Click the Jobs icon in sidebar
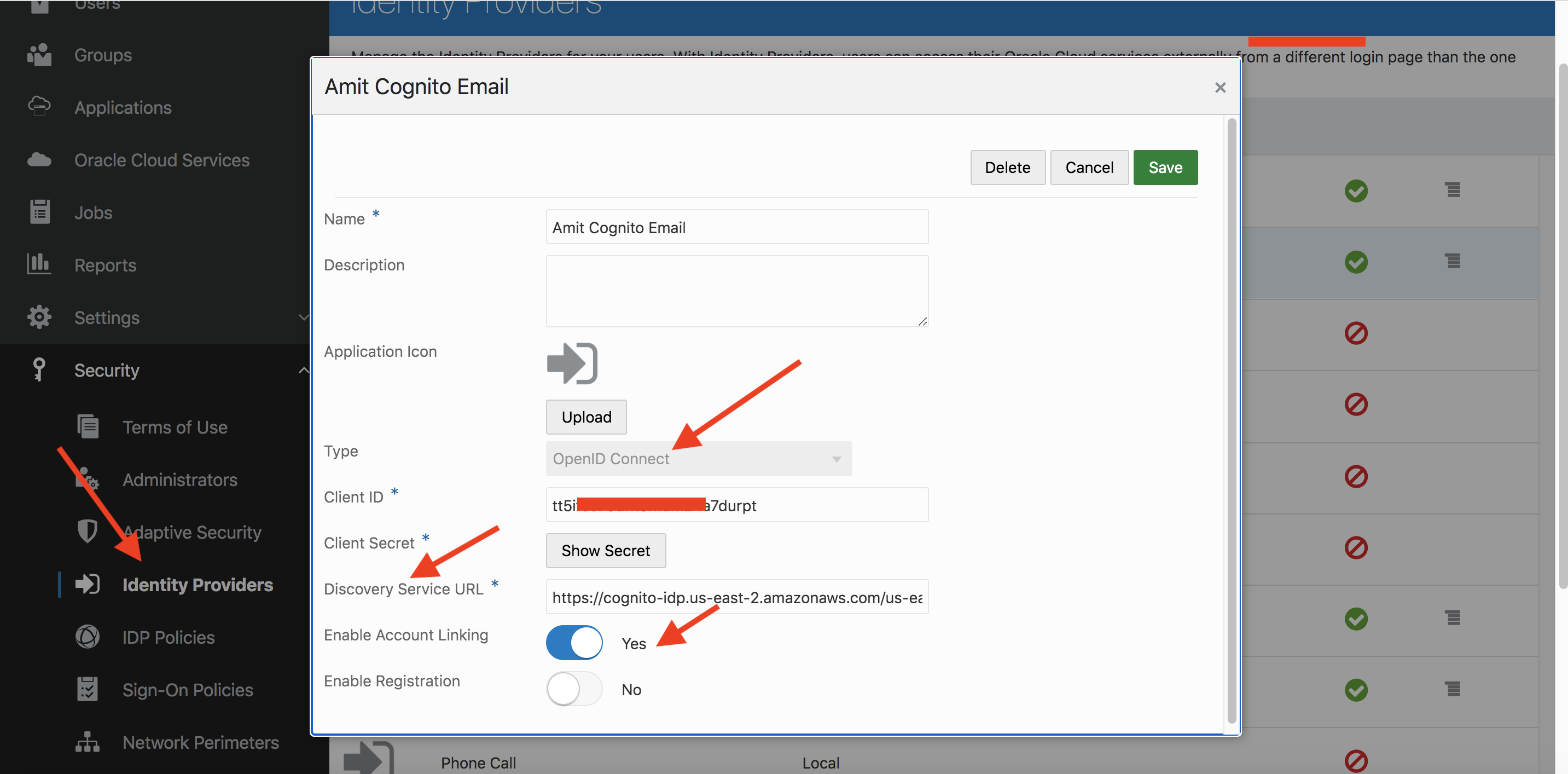1568x774 pixels. [x=39, y=212]
